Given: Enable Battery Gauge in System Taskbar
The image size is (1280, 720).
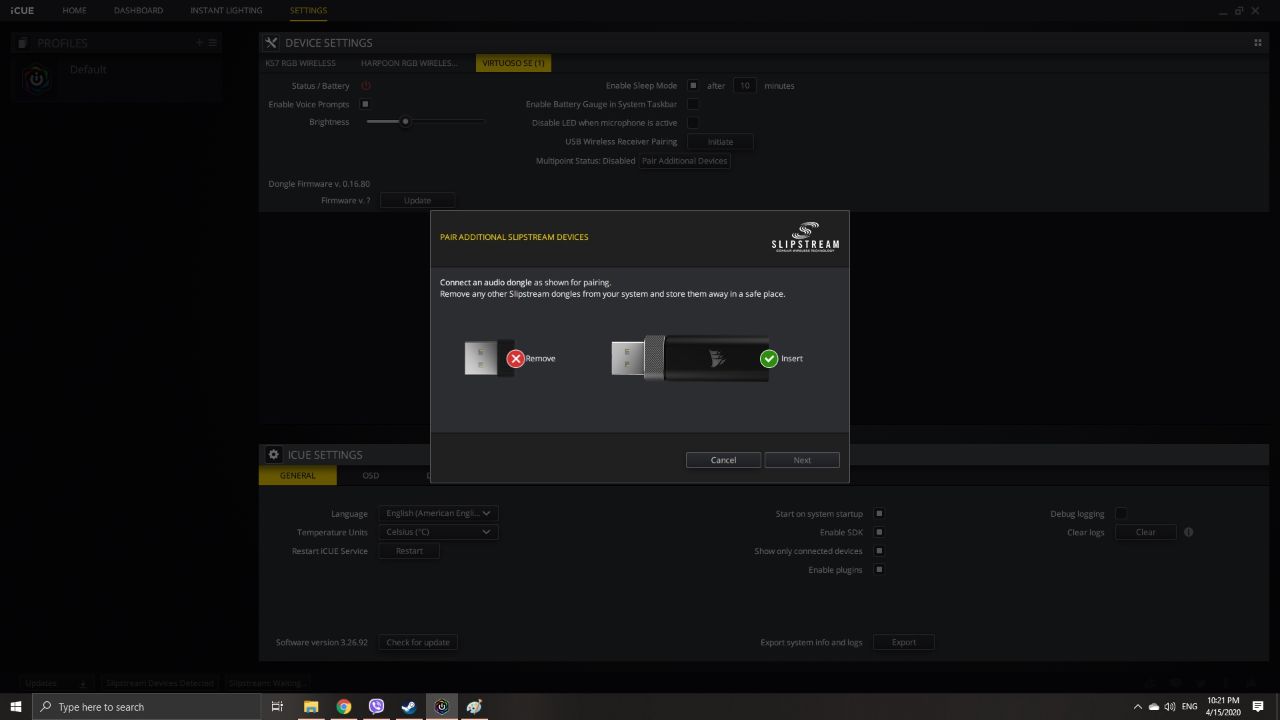Looking at the screenshot, I should 692,104.
